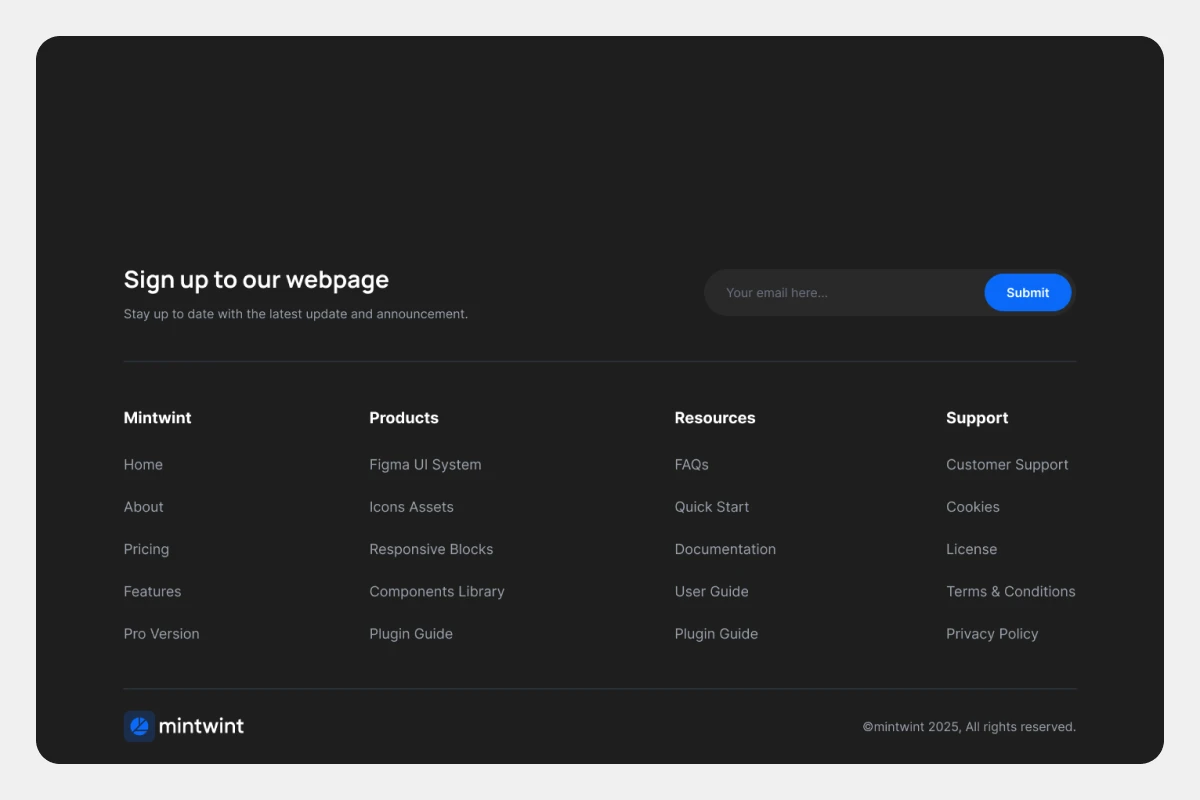The image size is (1200, 800).
Task: Open the Documentation link
Action: pyautogui.click(x=725, y=549)
